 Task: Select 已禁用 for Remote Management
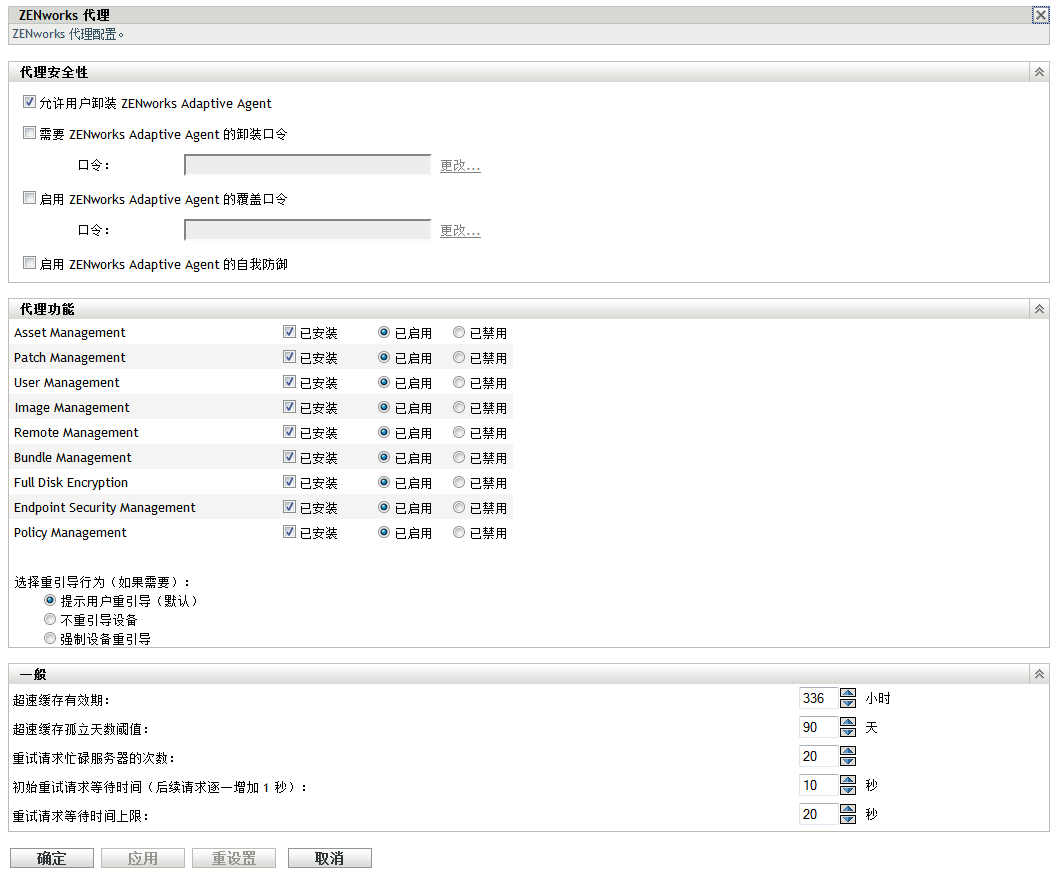coord(459,432)
